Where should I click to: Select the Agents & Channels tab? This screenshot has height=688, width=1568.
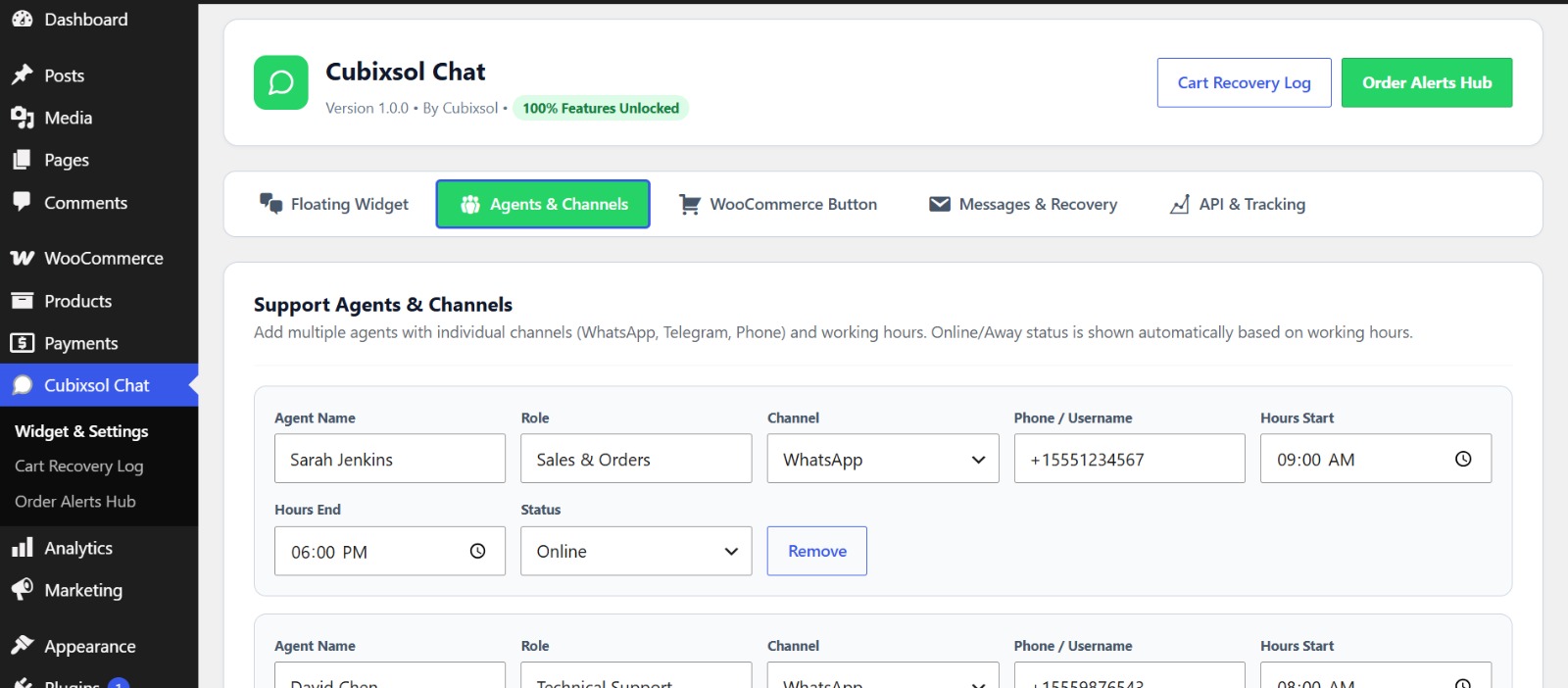[543, 204]
